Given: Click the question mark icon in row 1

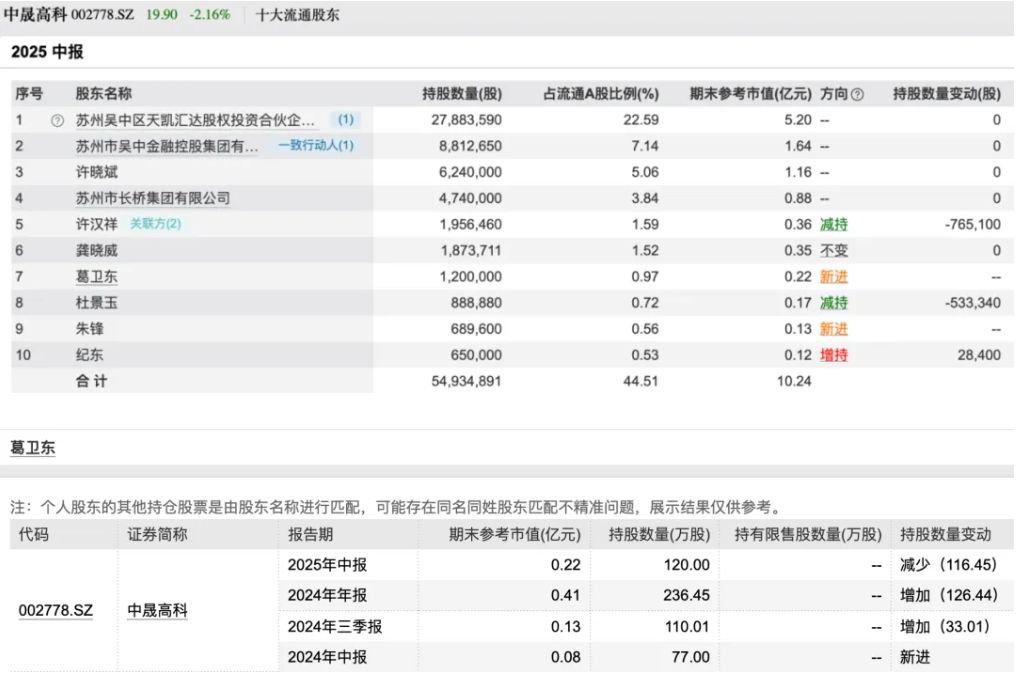Looking at the screenshot, I should click(x=57, y=120).
